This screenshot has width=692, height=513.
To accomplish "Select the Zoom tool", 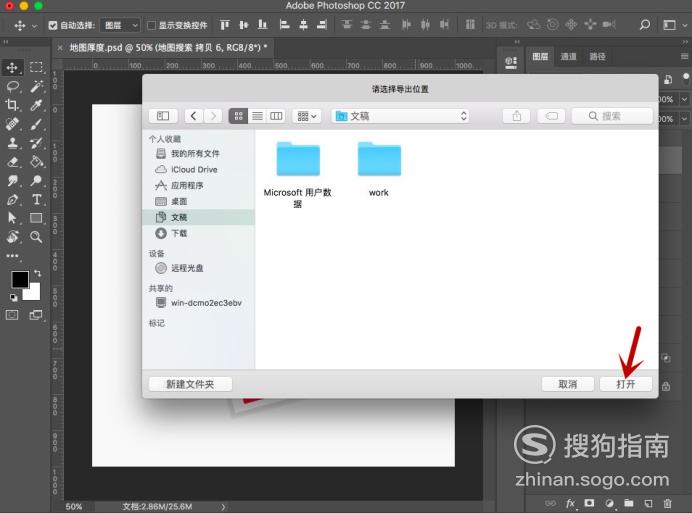I will tap(36, 237).
